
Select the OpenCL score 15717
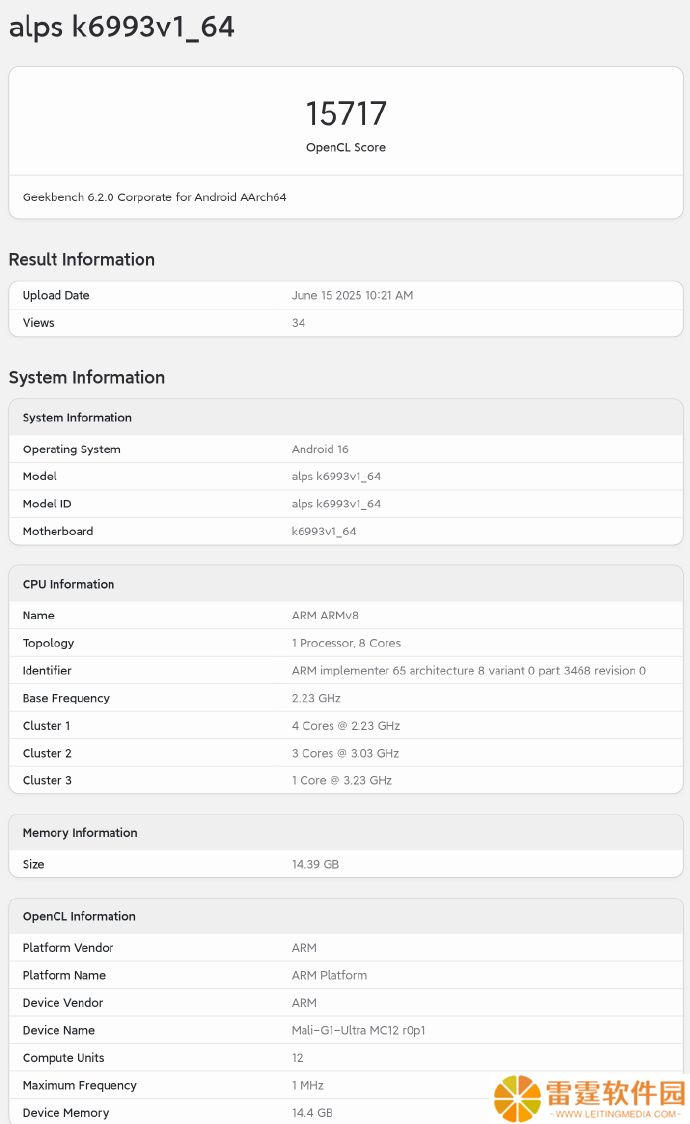point(346,113)
